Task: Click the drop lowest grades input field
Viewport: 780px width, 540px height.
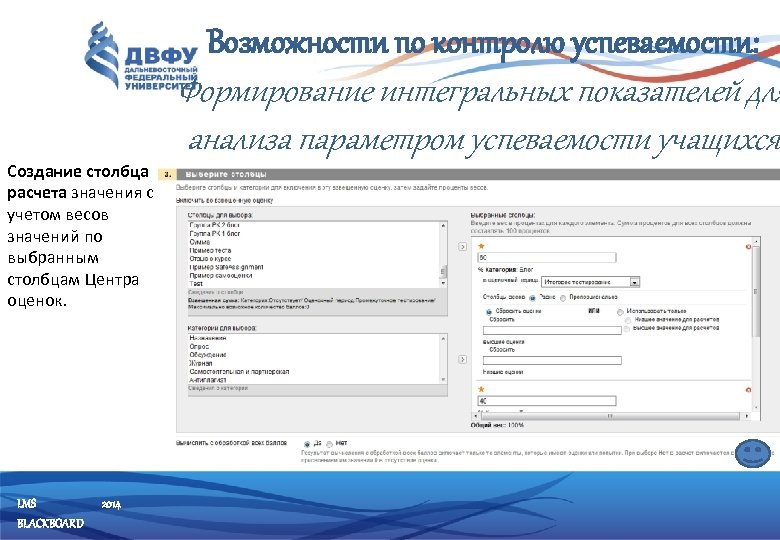Action: tap(552, 360)
